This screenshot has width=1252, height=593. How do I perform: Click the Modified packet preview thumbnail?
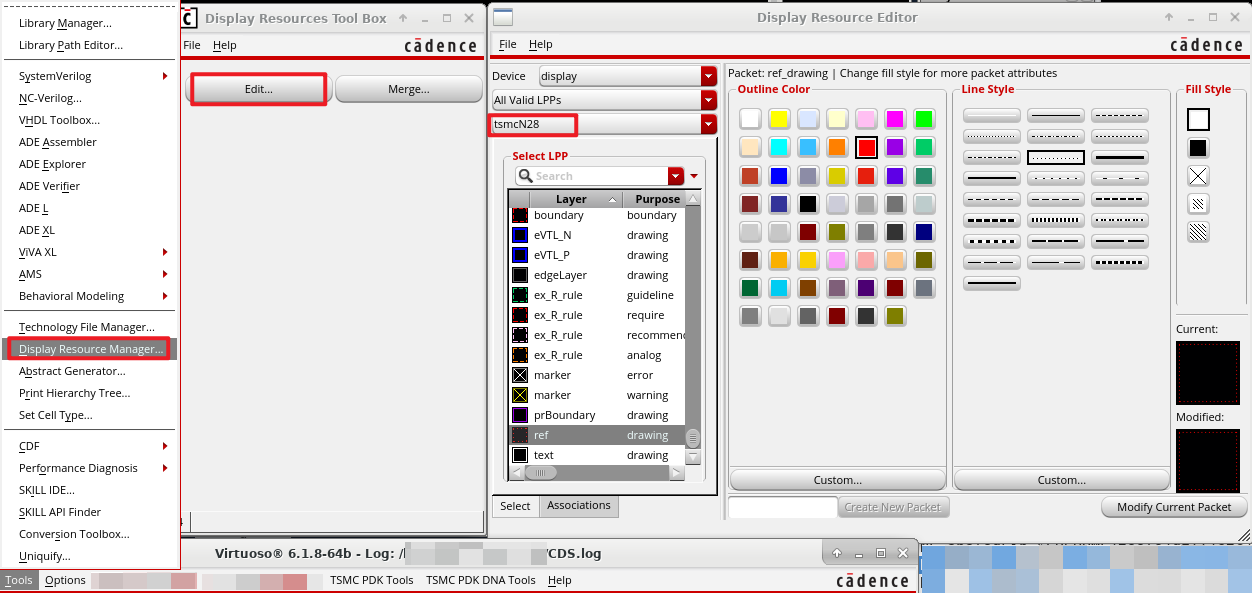tap(1208, 461)
